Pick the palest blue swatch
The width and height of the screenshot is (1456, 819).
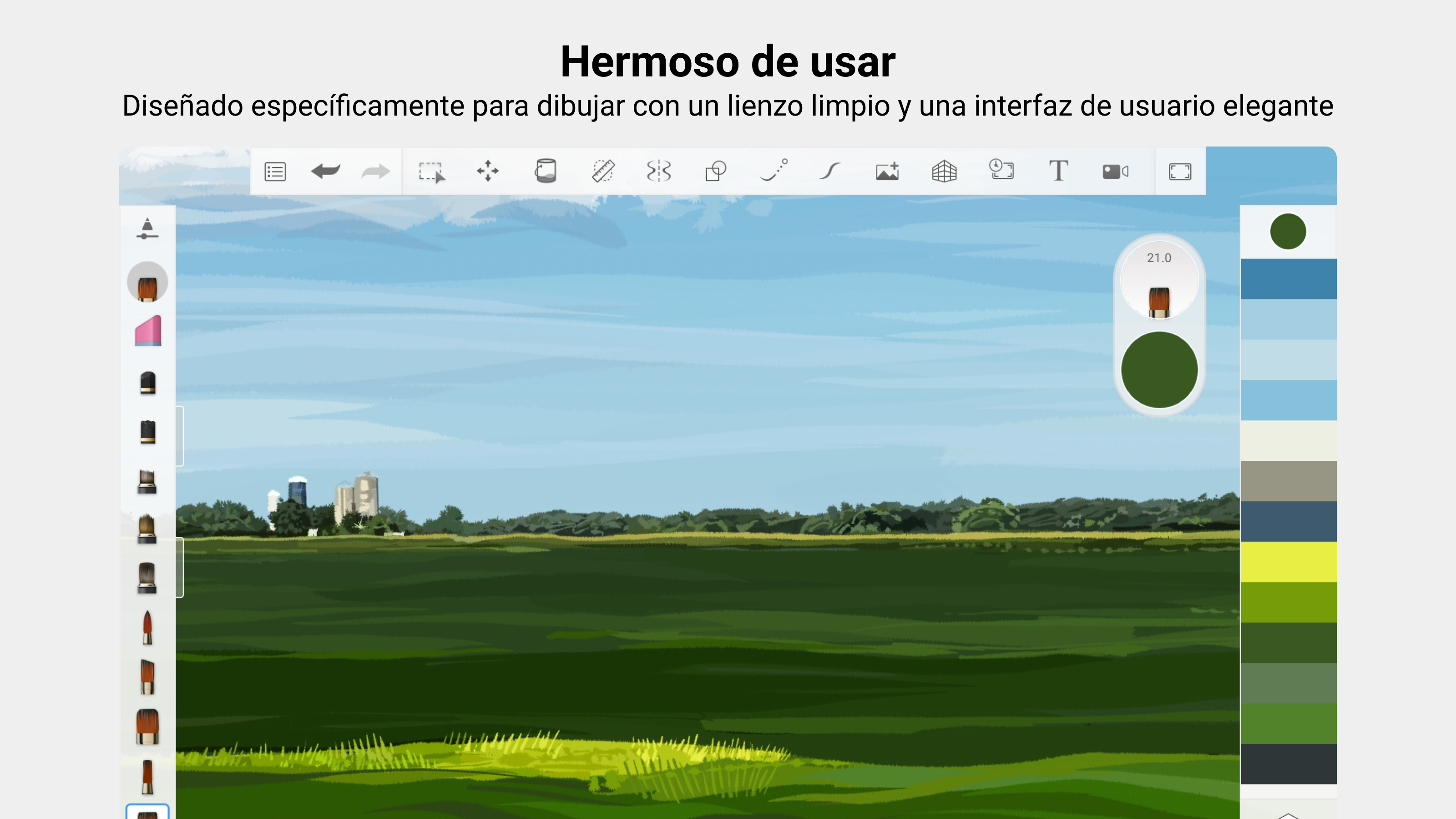[x=1289, y=360]
